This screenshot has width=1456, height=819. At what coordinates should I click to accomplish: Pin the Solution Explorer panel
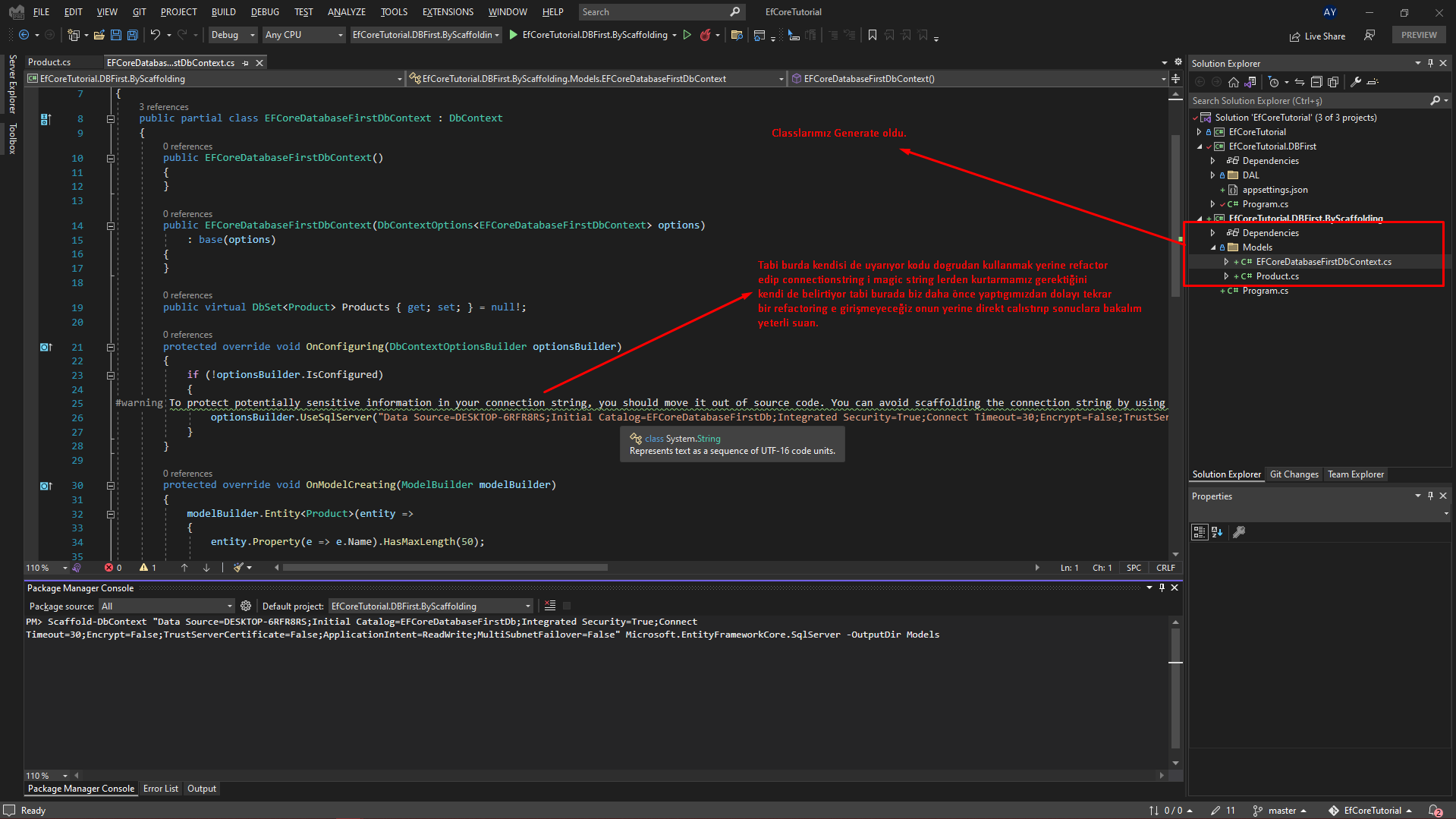coord(1430,62)
